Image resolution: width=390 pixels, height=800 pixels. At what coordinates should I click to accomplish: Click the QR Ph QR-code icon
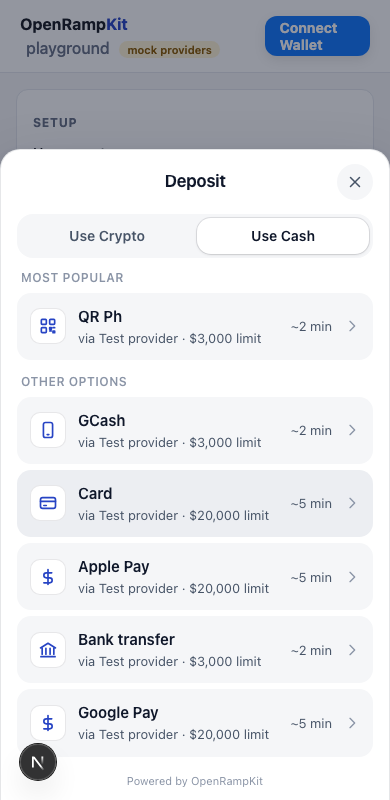pyautogui.click(x=48, y=326)
